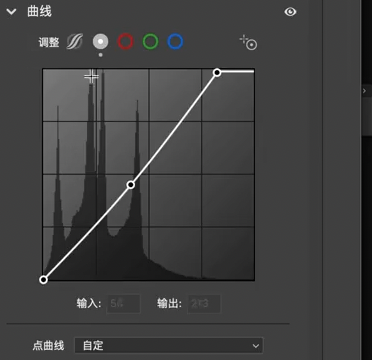Click the 调整 label
The width and height of the screenshot is (372, 360).
(x=49, y=42)
